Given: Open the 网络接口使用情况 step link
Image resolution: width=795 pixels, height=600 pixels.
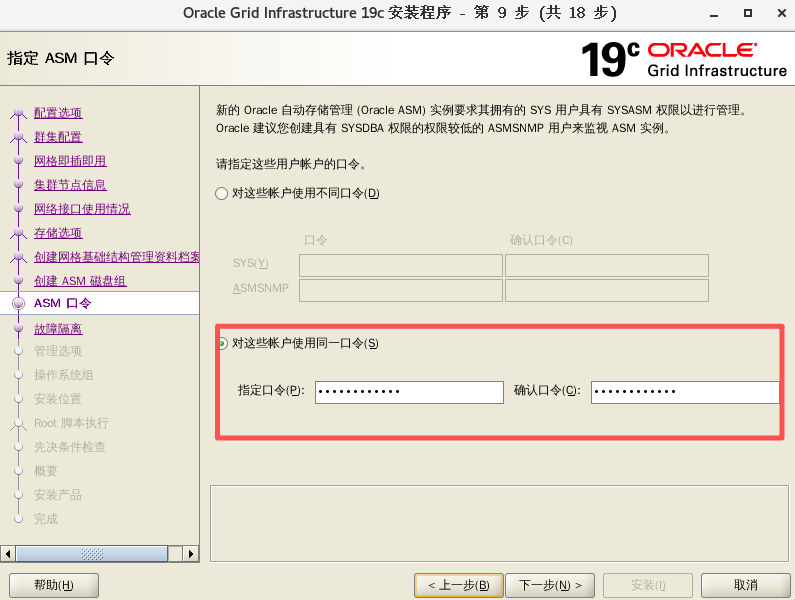Looking at the screenshot, I should (82, 209).
